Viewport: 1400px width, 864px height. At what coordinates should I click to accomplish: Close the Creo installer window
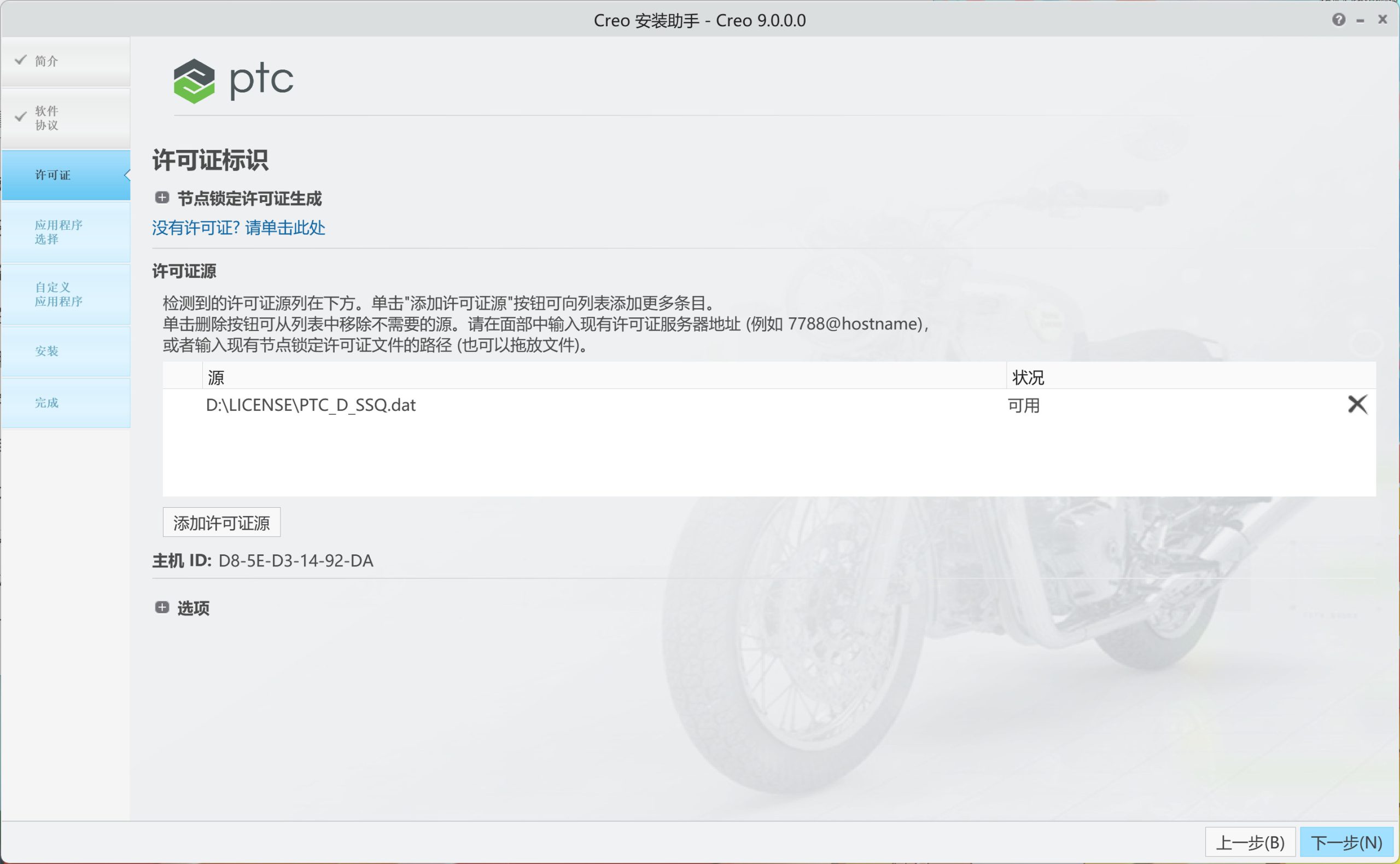coord(1382,20)
